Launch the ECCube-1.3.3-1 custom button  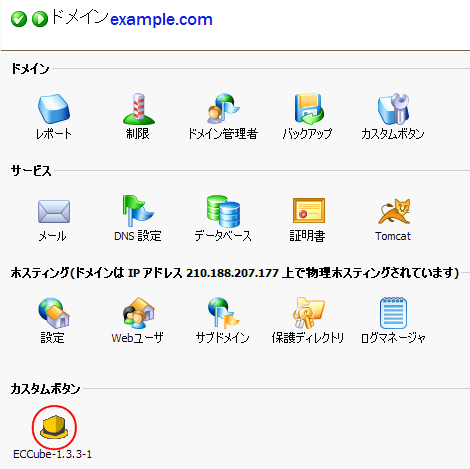(54, 427)
